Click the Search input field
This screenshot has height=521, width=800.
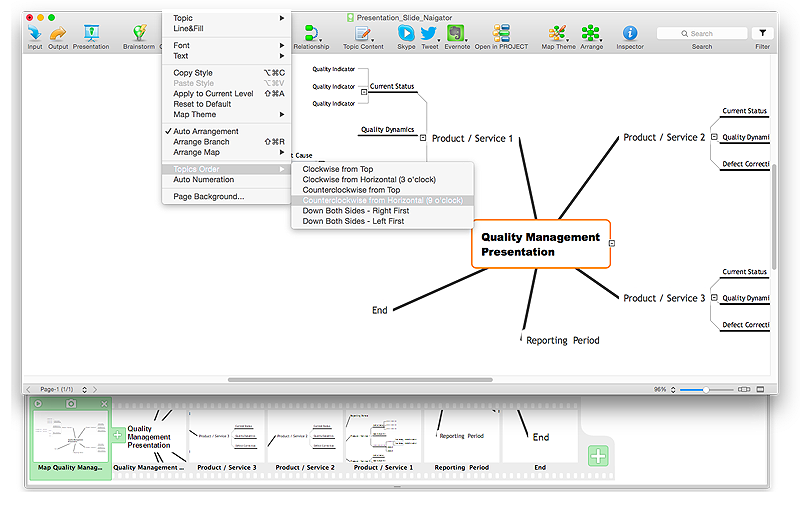702,33
